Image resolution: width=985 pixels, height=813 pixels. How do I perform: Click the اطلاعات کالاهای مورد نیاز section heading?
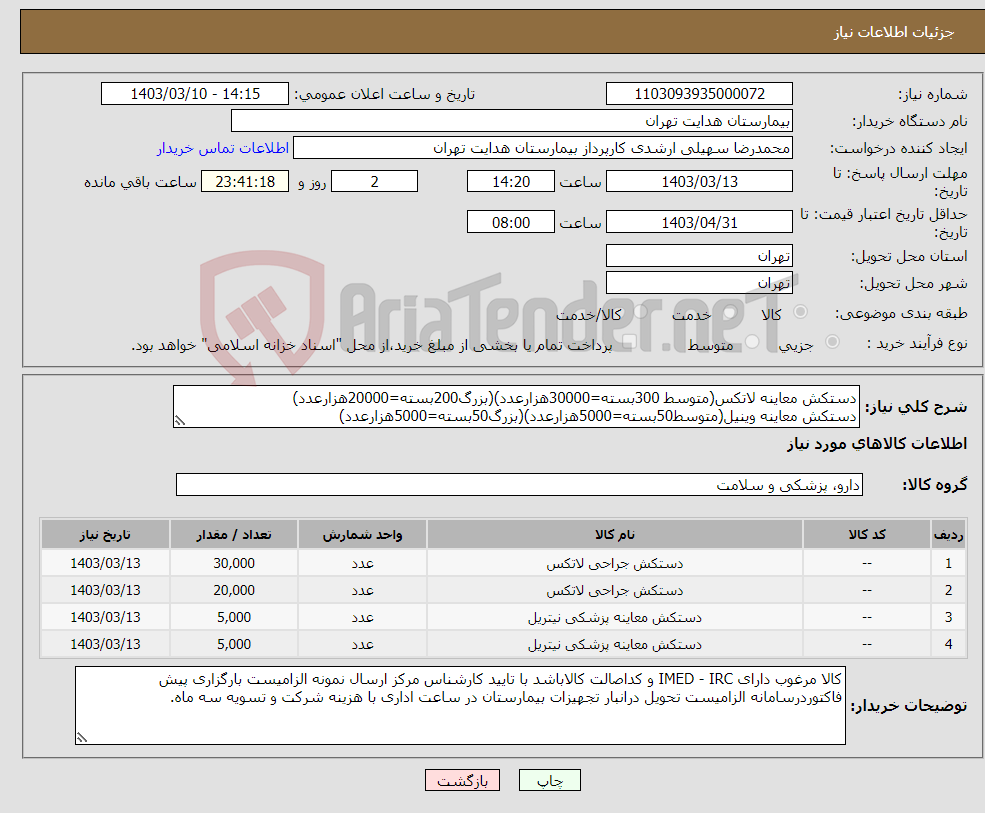coord(877,444)
